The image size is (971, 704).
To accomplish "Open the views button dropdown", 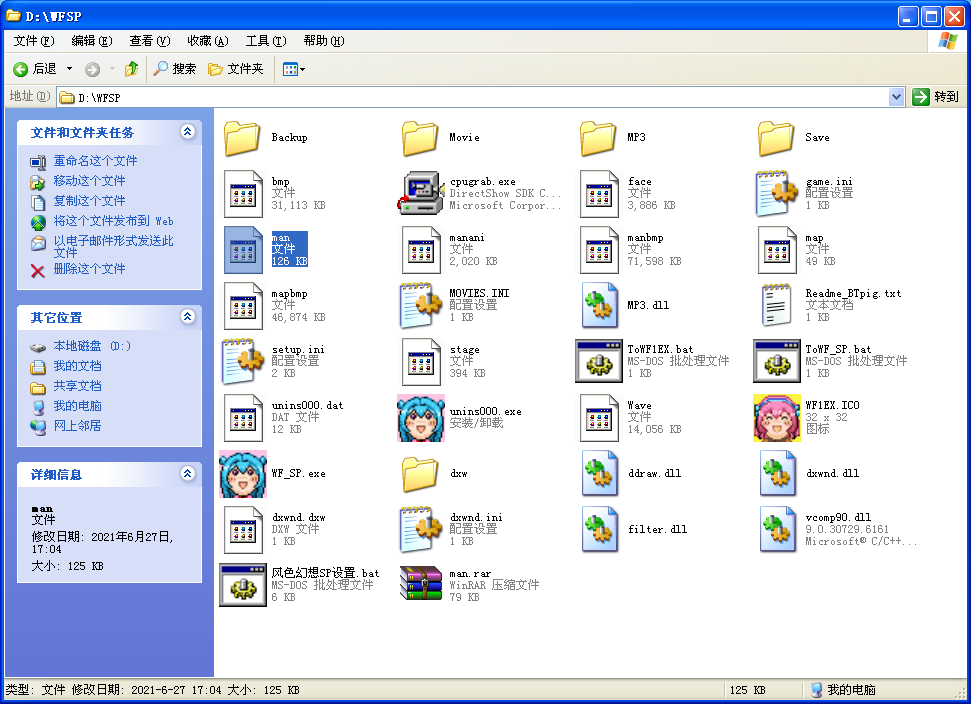I will pyautogui.click(x=302, y=69).
